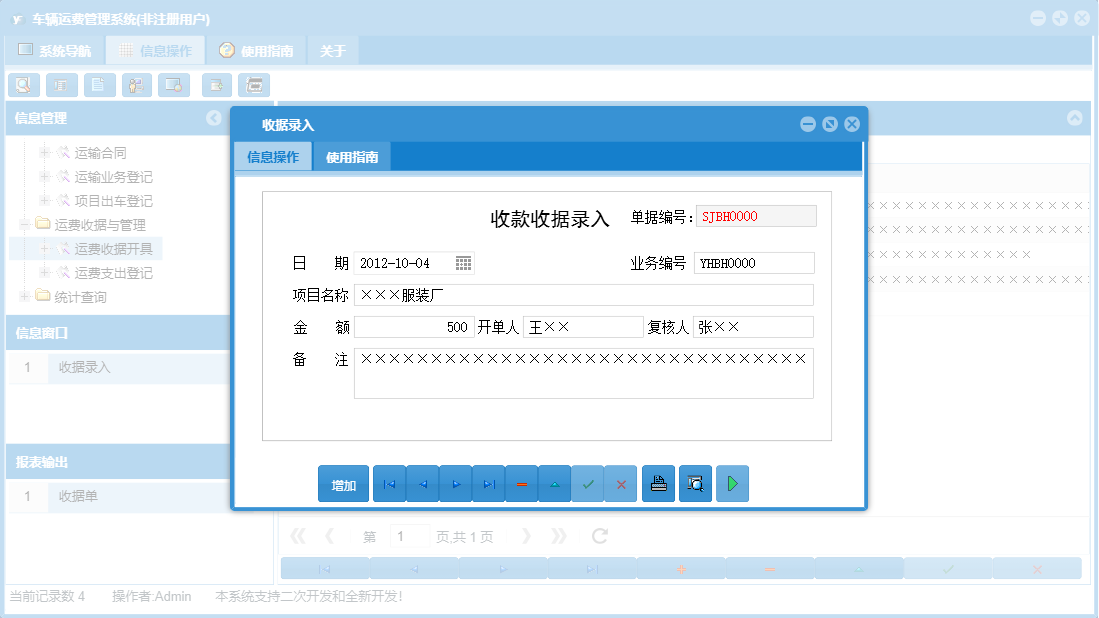Select the search magnifier icon in the toolbar

pos(23,85)
